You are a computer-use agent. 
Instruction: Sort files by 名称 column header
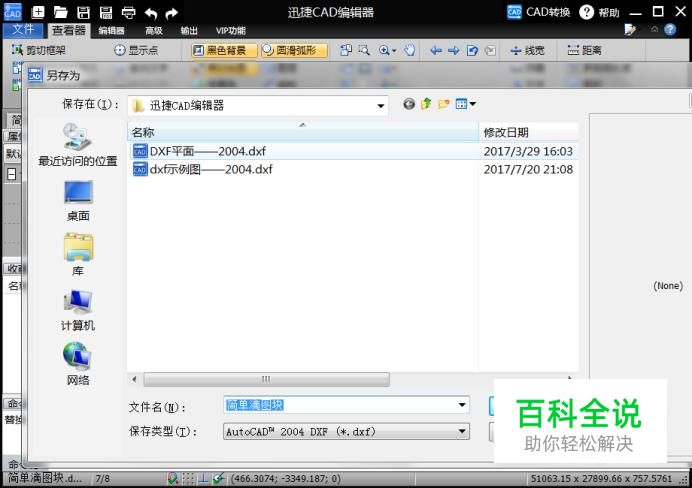pyautogui.click(x=303, y=132)
